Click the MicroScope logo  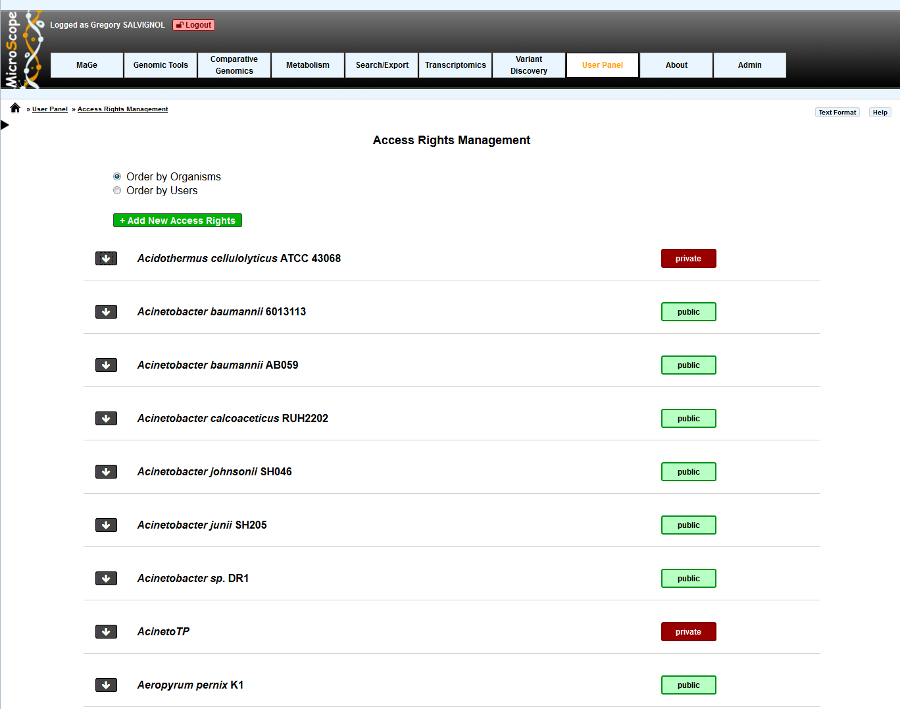[22, 49]
